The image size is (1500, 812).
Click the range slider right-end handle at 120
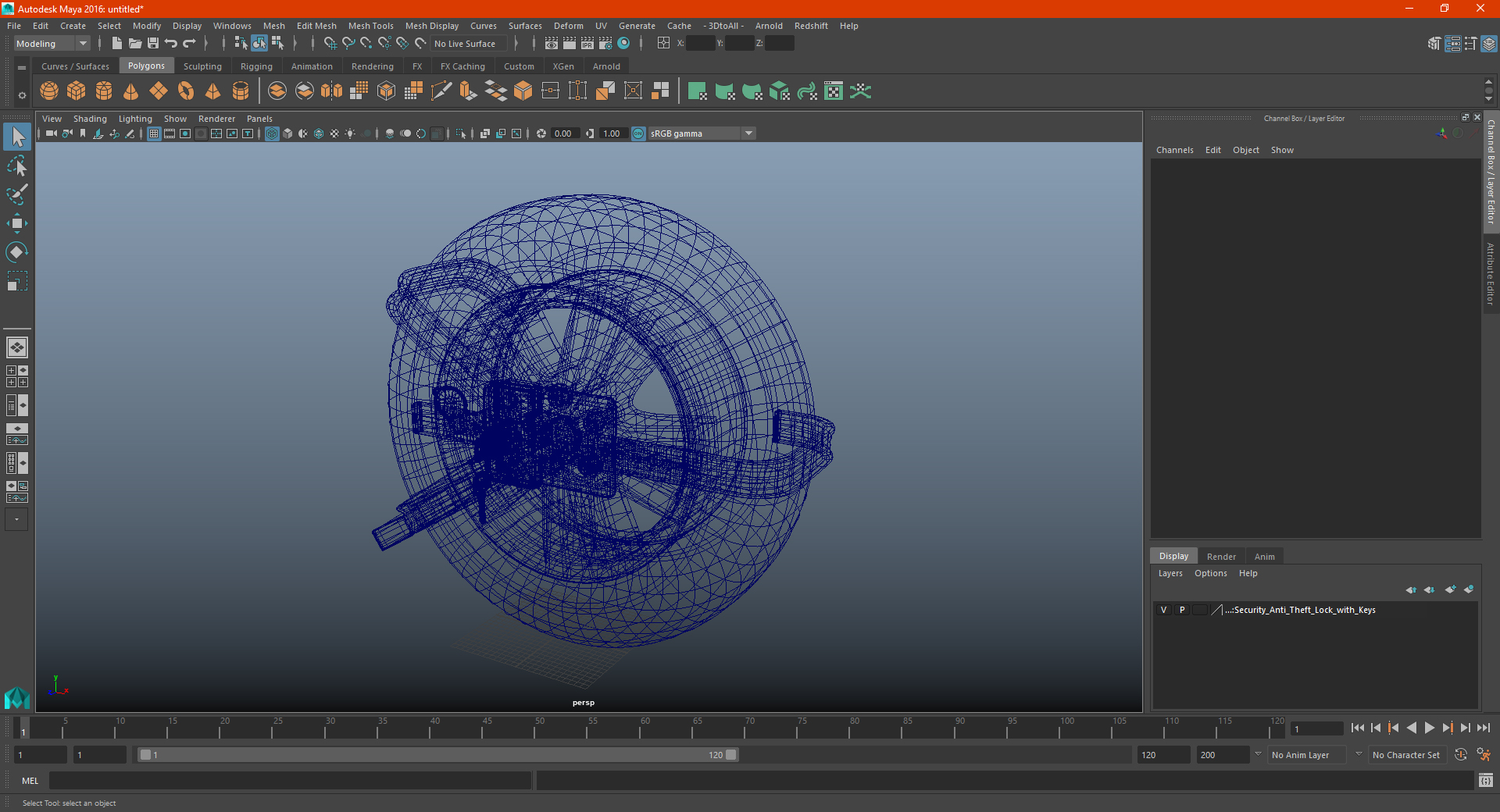click(731, 755)
